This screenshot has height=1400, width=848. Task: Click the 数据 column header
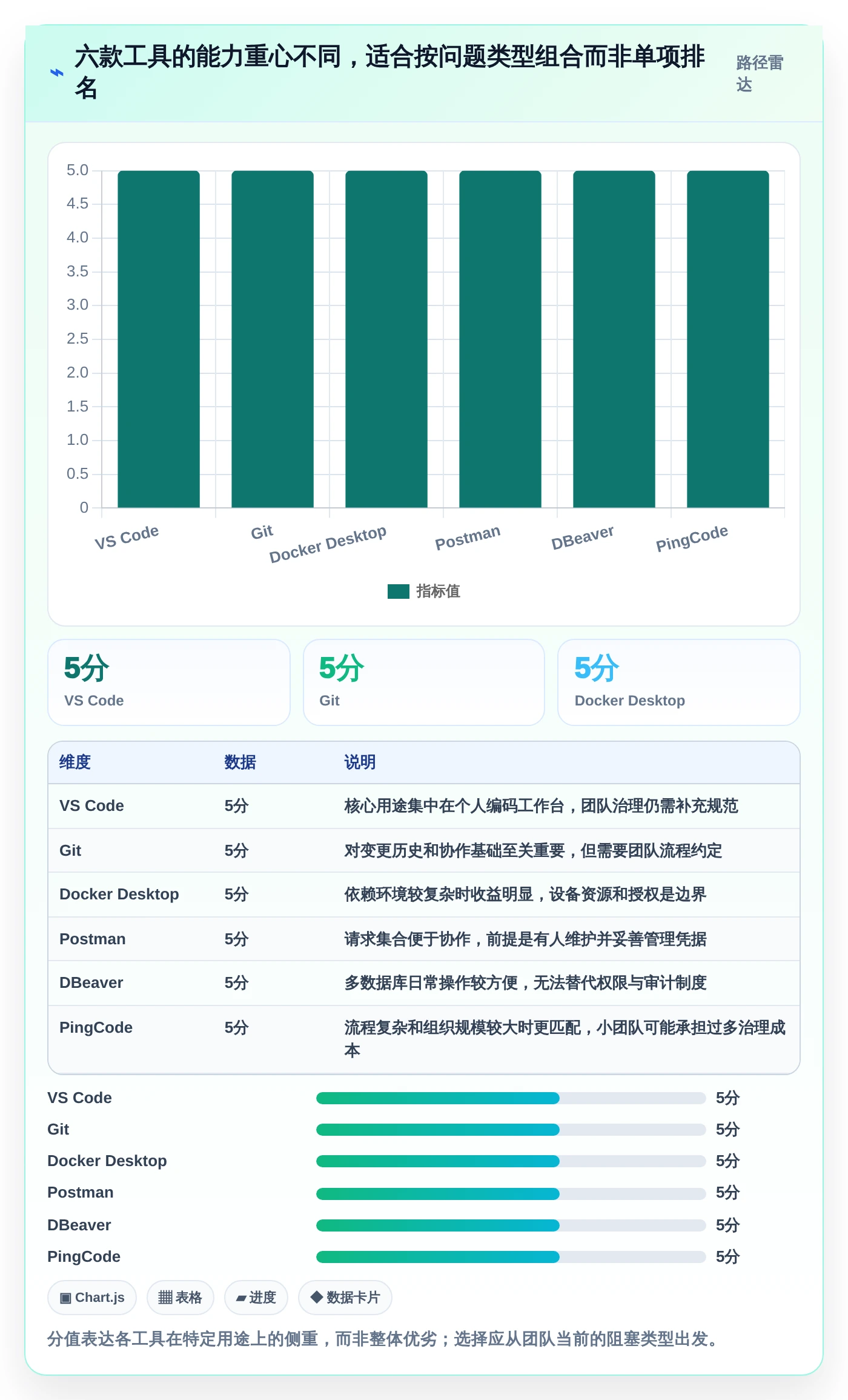240,762
